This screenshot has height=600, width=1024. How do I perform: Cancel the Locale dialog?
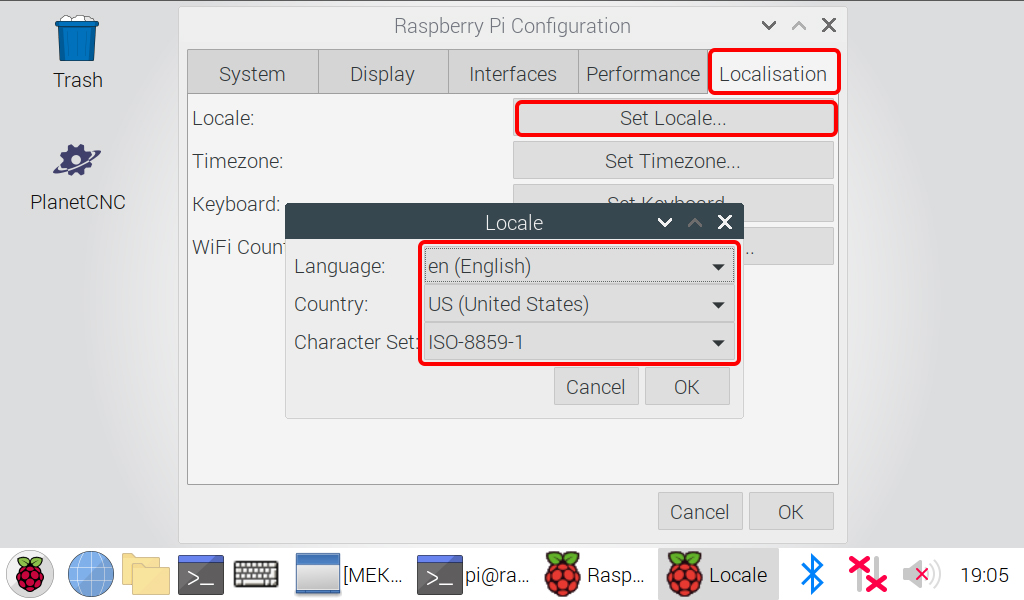(596, 387)
